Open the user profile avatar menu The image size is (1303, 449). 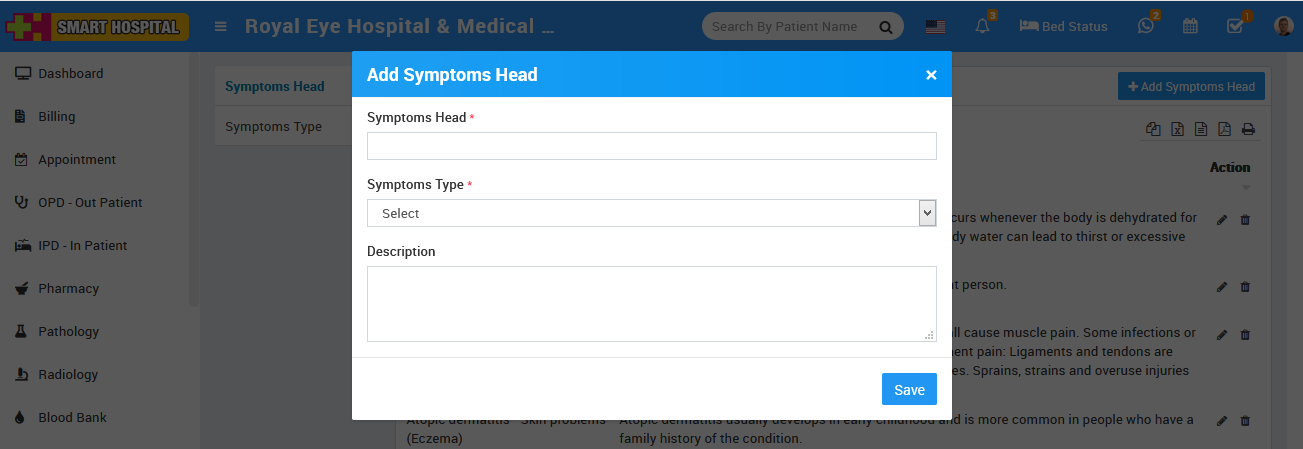click(1284, 26)
